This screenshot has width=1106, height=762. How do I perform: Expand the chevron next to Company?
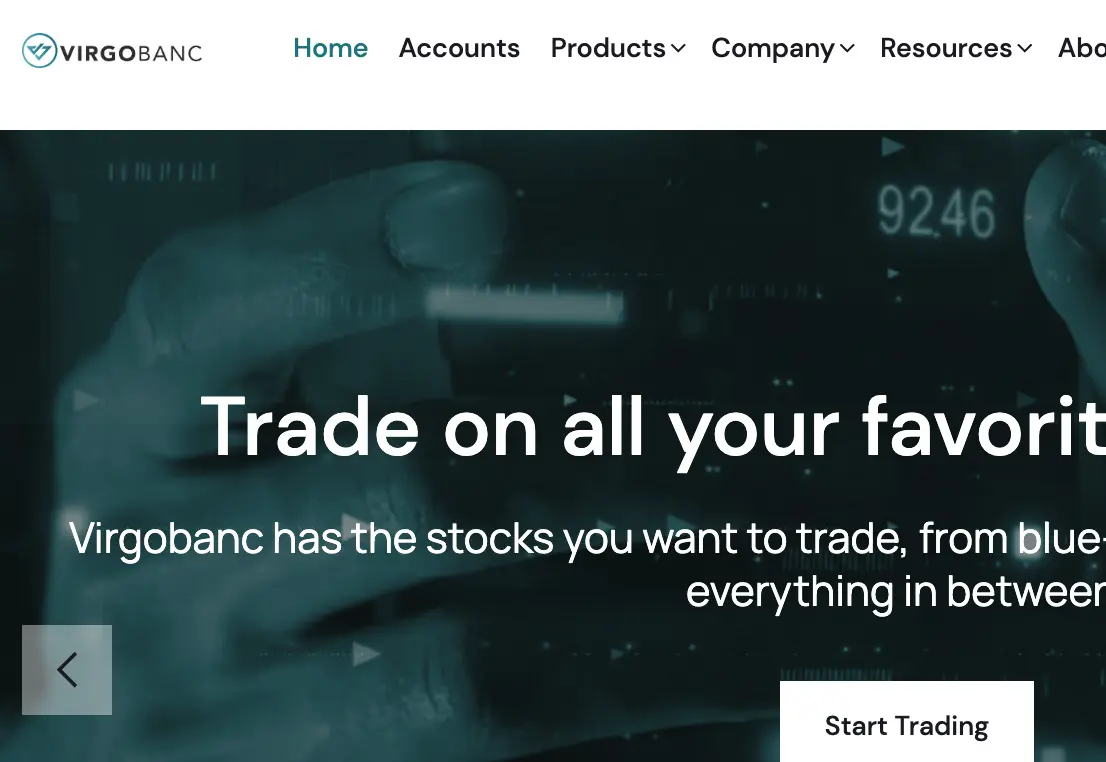847,49
